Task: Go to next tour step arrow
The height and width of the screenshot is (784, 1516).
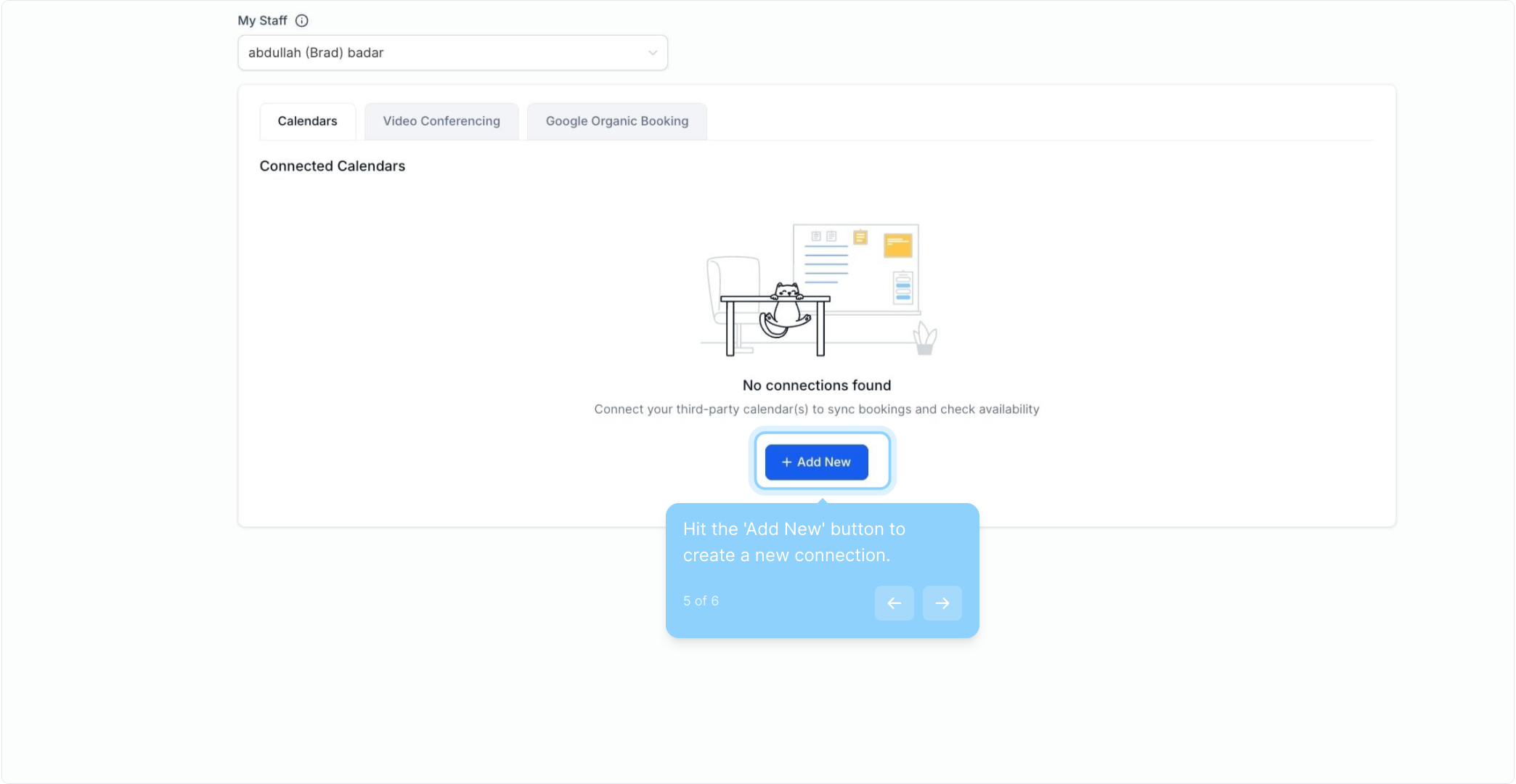Action: click(942, 603)
